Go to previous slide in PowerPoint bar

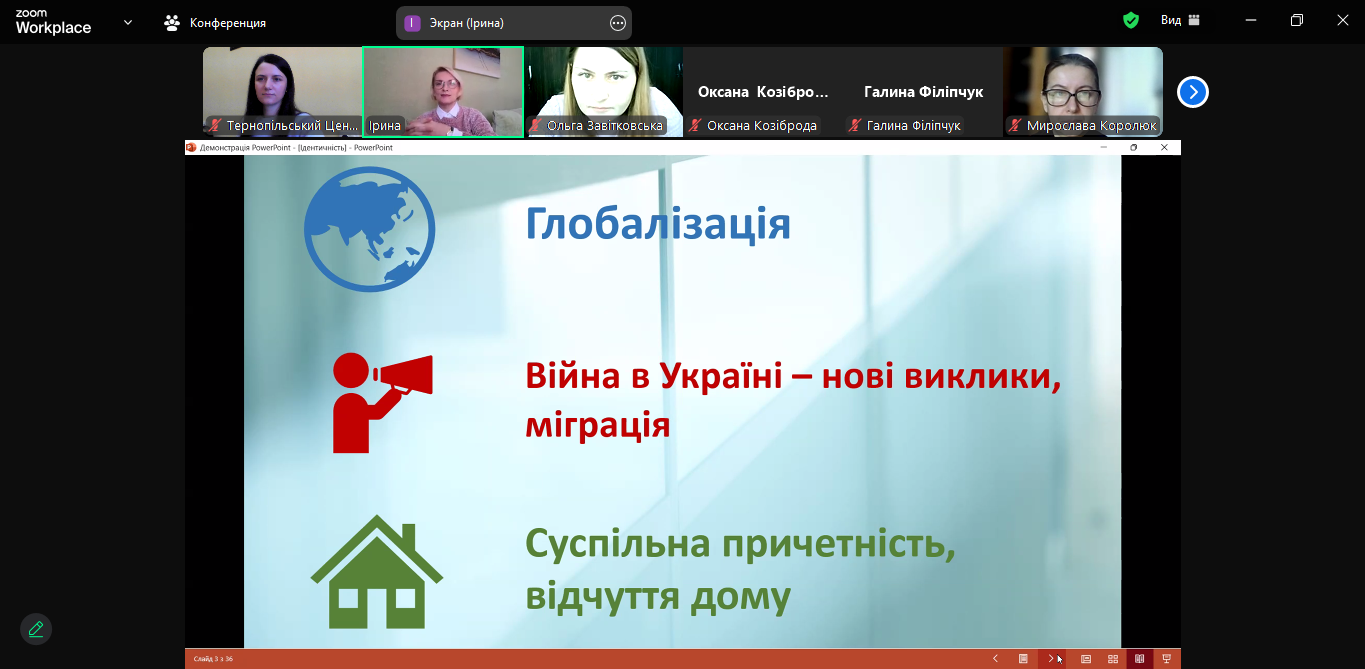pyautogui.click(x=995, y=659)
